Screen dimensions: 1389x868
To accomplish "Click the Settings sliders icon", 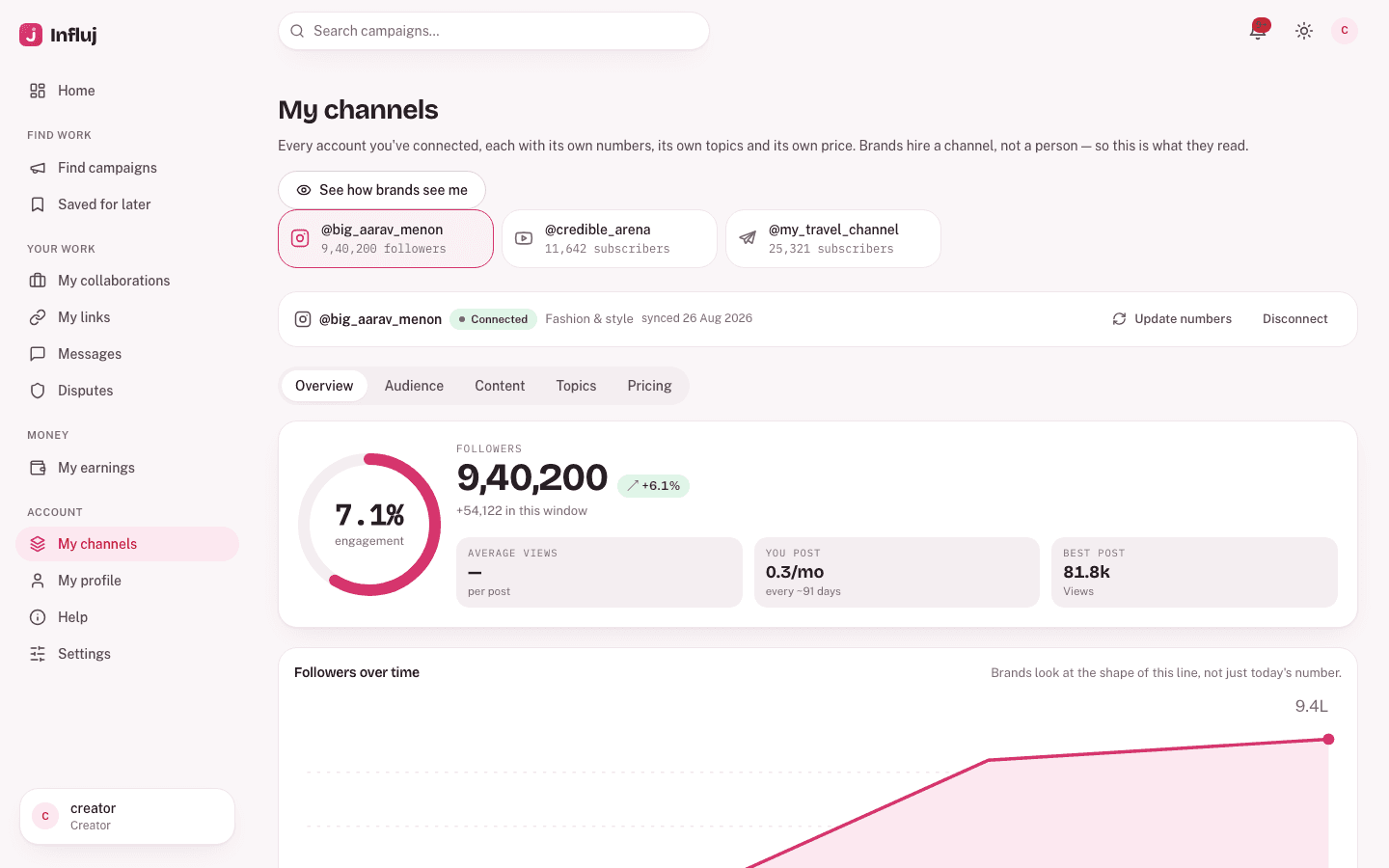I will (38, 654).
